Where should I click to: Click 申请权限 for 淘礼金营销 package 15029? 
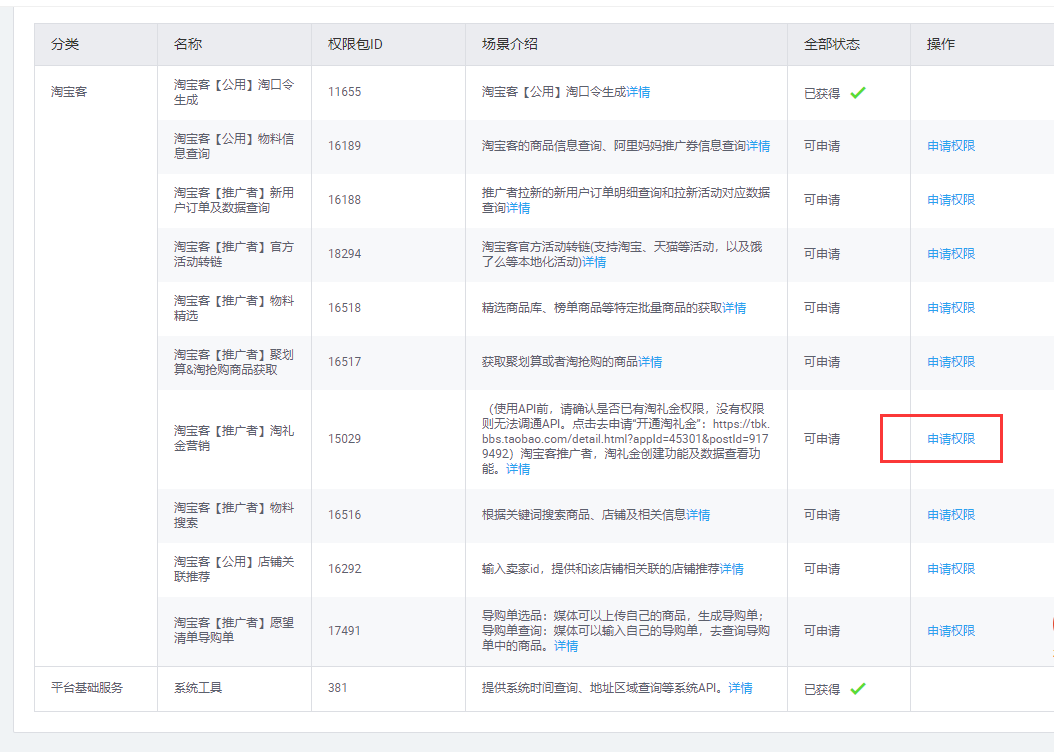coord(950,439)
